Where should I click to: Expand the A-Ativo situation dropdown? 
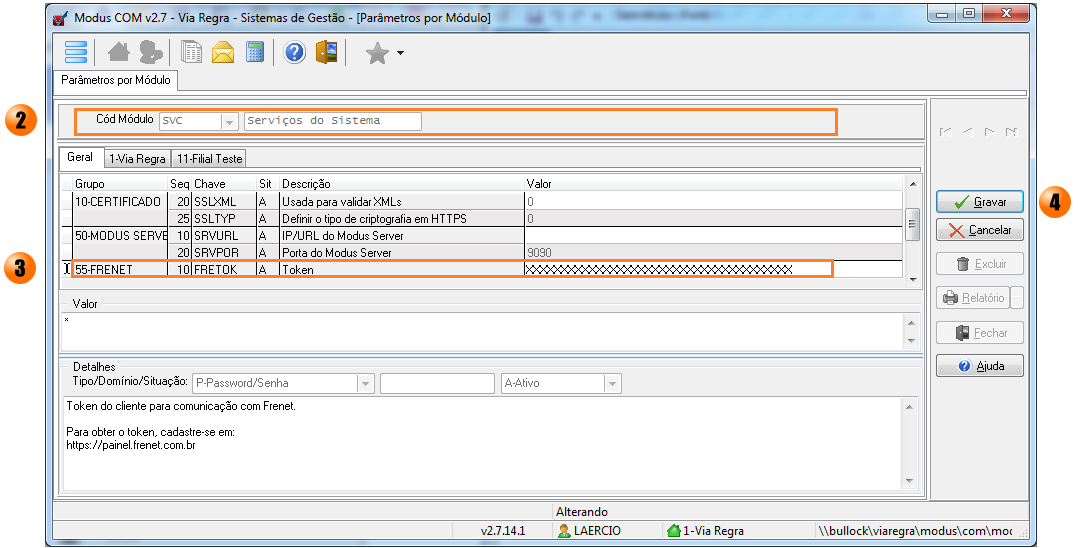coord(611,383)
